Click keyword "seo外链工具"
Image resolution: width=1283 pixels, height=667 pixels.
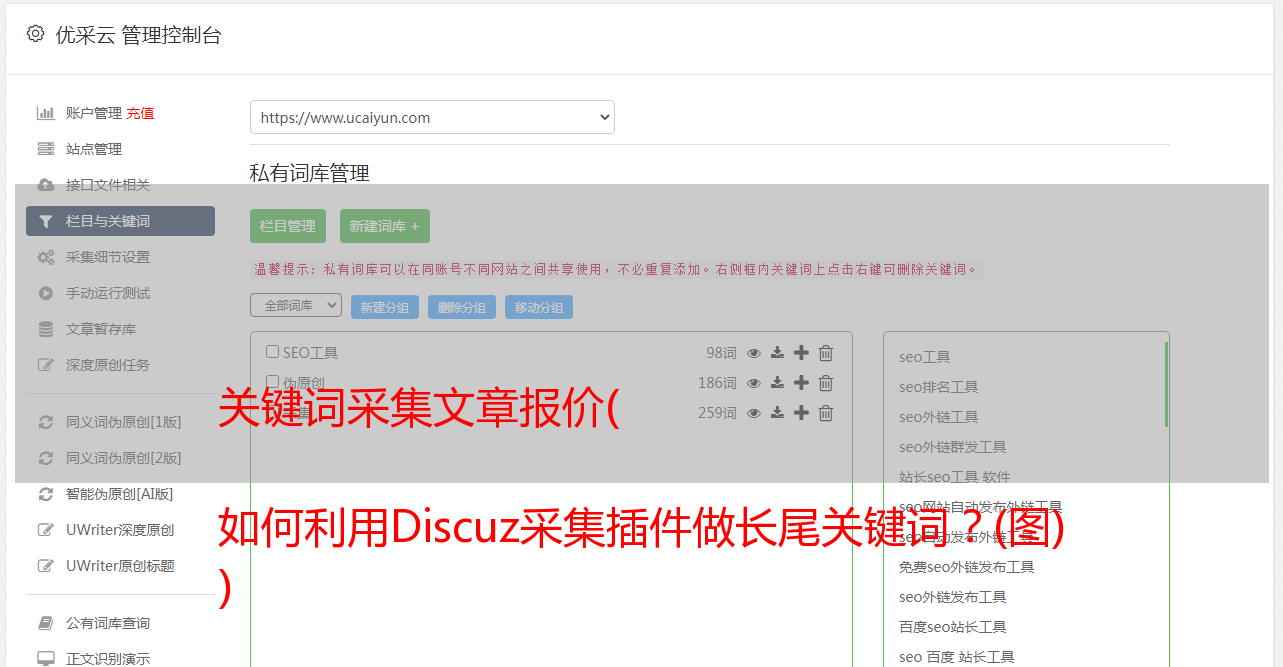(939, 417)
